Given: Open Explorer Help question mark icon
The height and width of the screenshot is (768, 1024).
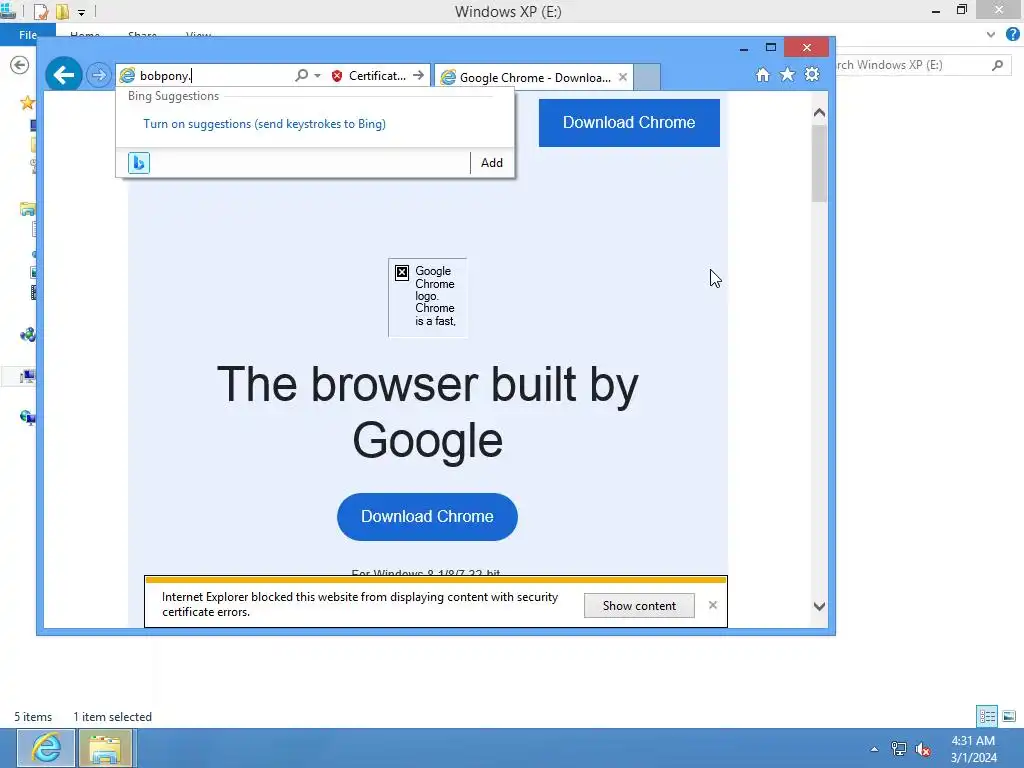Looking at the screenshot, I should pos(1013,35).
